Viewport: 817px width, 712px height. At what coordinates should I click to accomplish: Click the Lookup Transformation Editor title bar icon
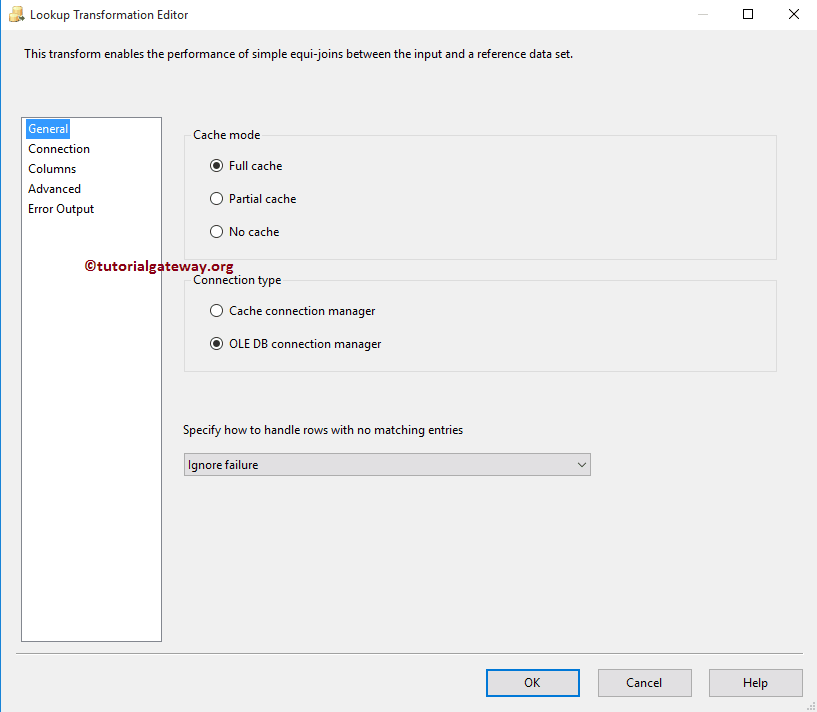[14, 14]
